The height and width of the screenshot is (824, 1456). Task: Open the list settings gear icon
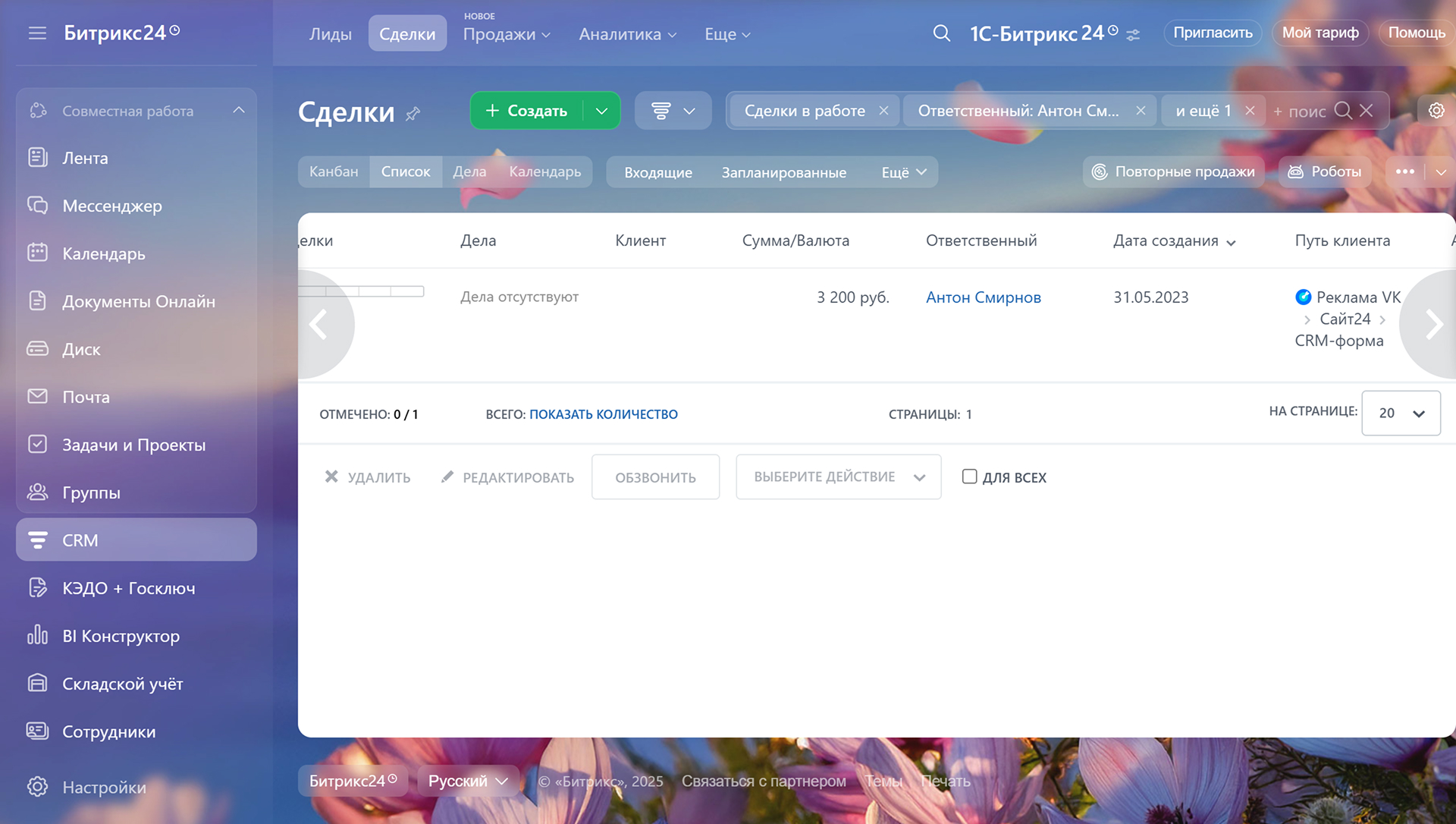point(1436,111)
